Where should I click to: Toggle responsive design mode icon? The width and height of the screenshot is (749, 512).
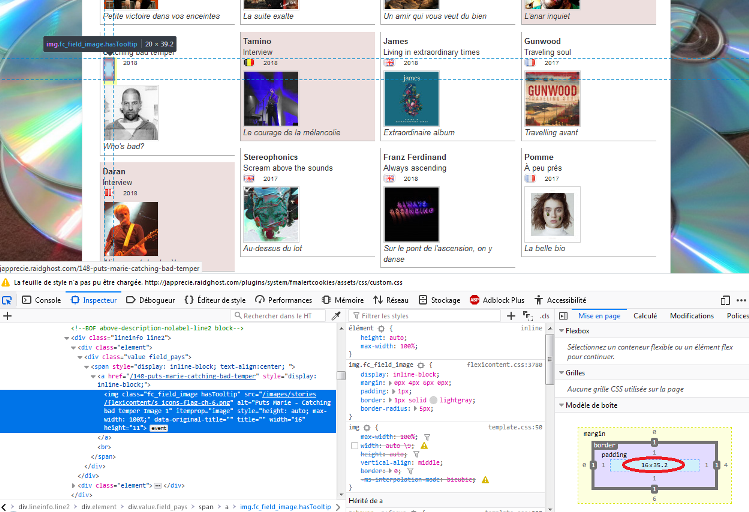tap(725, 300)
